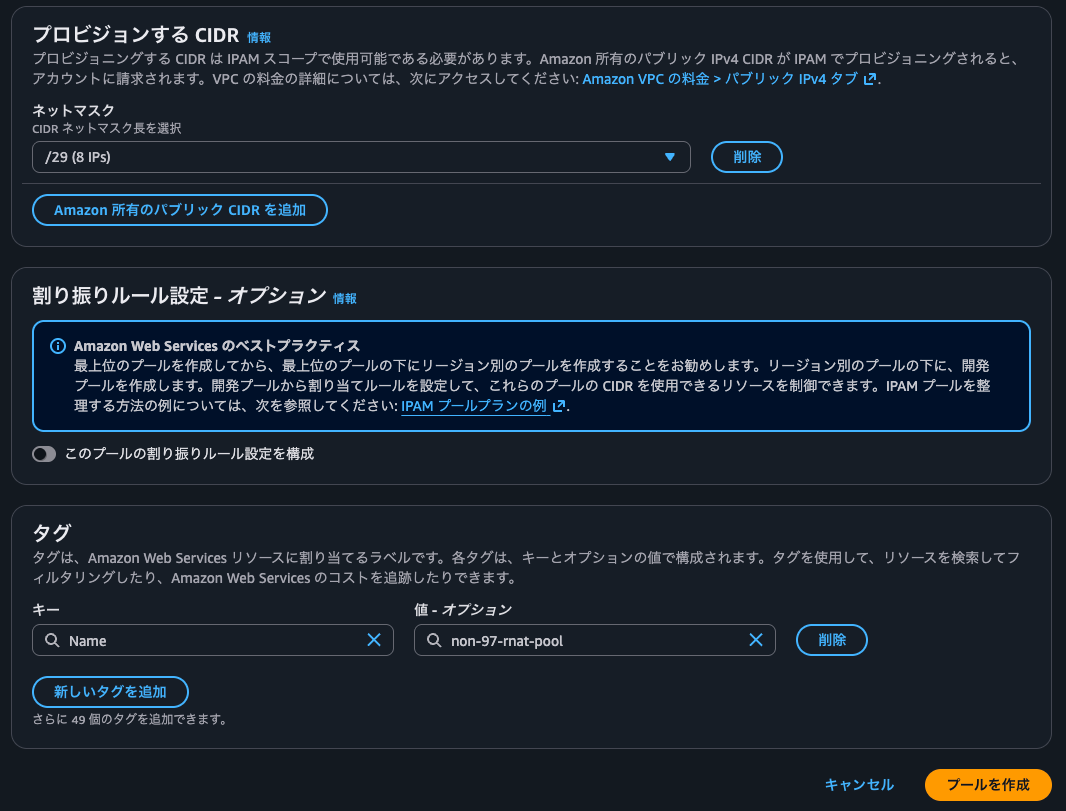
Task: Enable このプールの割り振りルール設定を構成 toggle
Action: tap(44, 454)
